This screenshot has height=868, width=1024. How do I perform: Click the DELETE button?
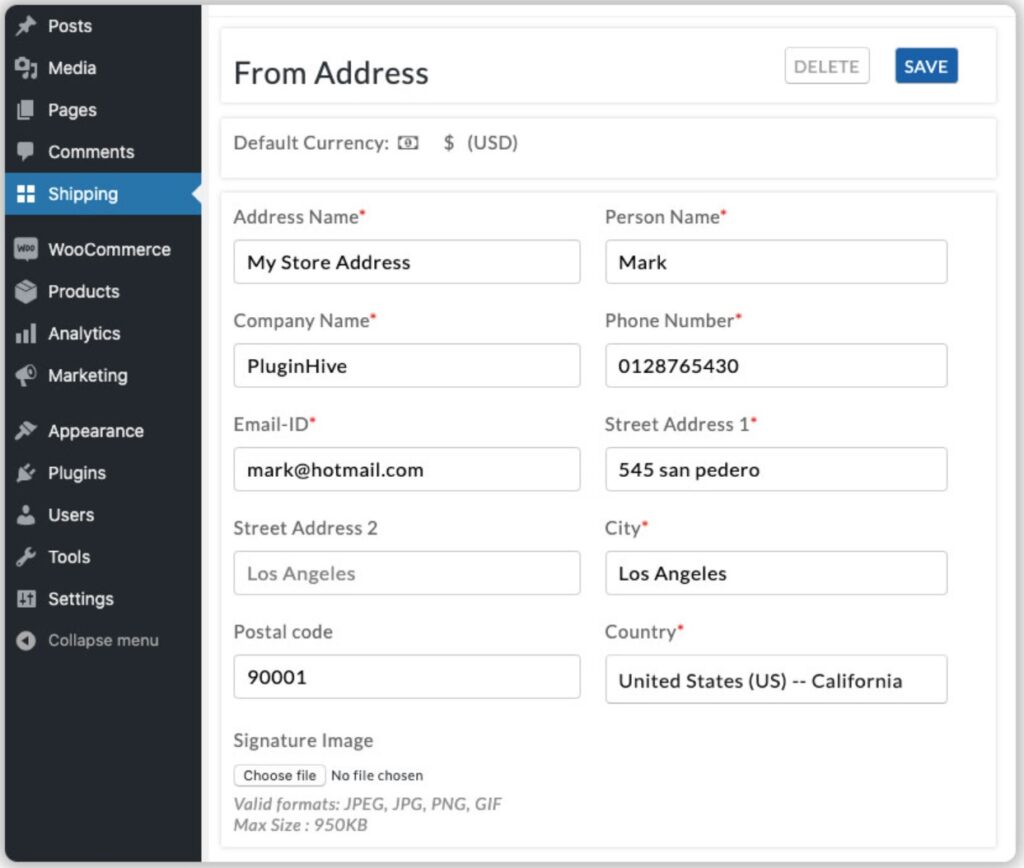point(827,66)
